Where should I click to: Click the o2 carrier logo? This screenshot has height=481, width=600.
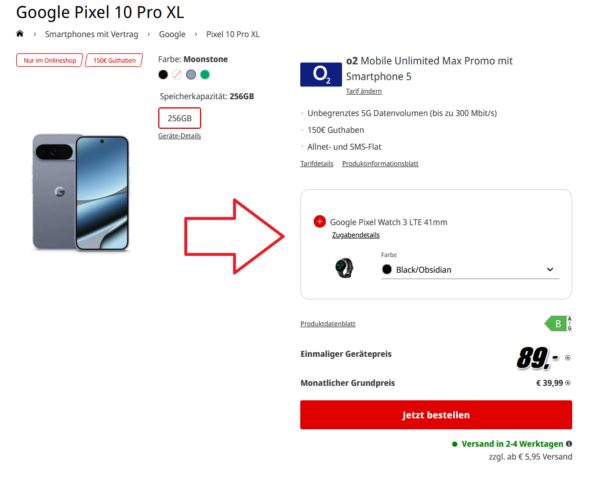[x=321, y=74]
